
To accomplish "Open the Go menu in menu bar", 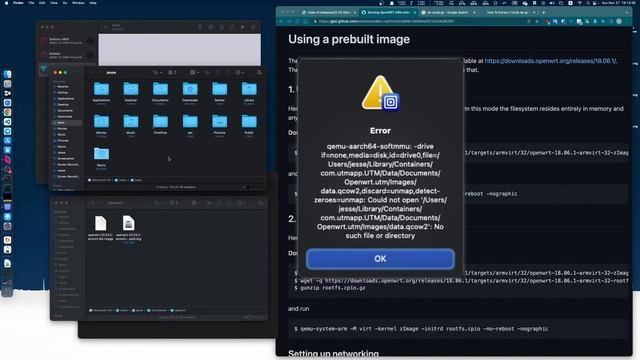I will click(65, 3).
